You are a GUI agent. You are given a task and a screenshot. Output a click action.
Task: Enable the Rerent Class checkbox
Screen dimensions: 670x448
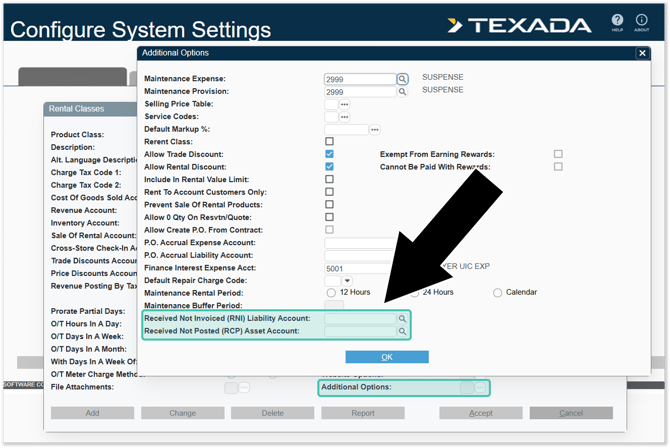[x=330, y=142]
